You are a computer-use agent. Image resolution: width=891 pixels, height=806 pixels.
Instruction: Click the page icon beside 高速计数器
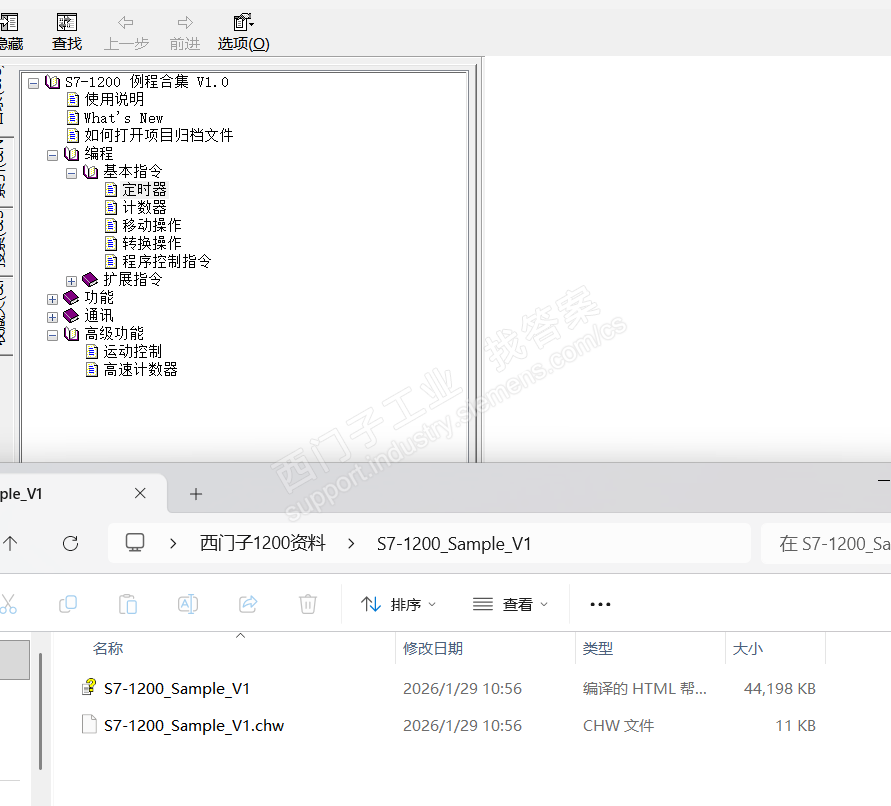(92, 370)
